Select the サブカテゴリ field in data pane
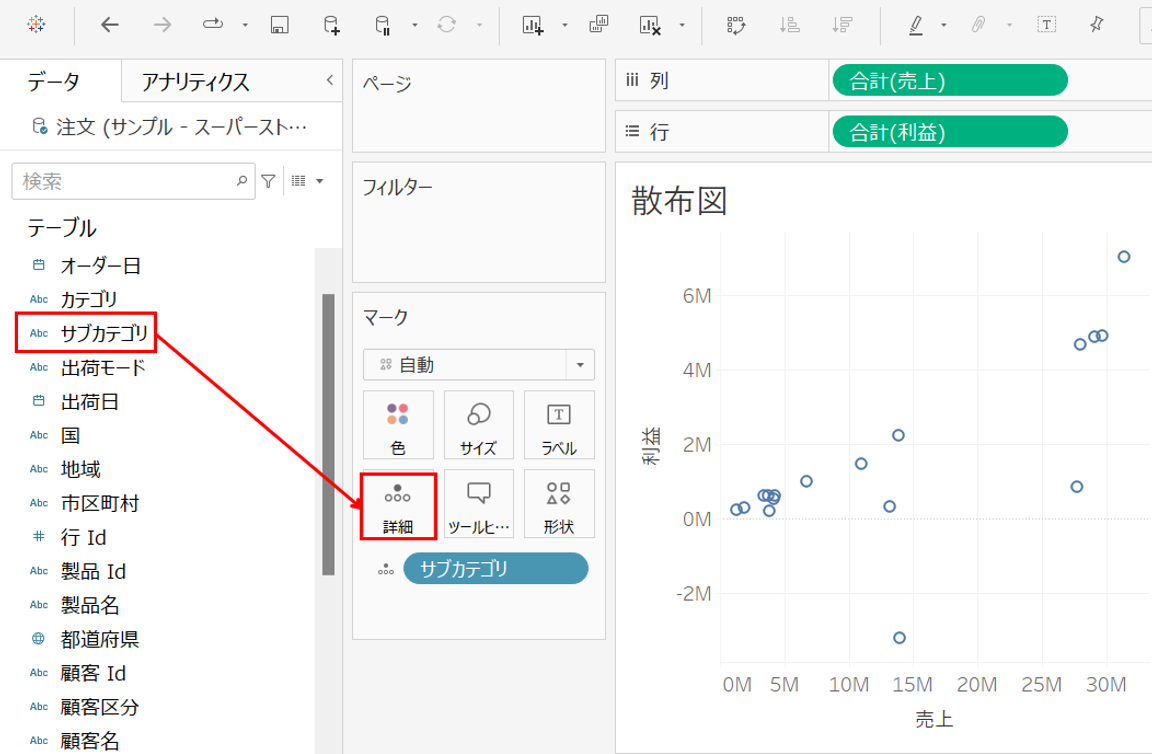The height and width of the screenshot is (754, 1152). click(104, 333)
